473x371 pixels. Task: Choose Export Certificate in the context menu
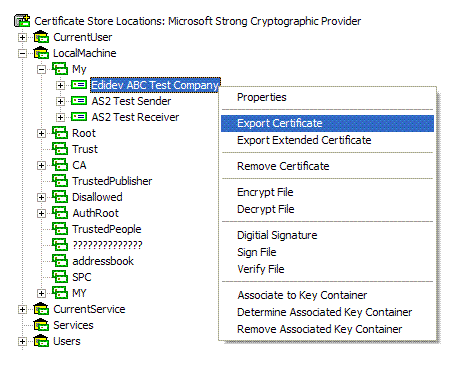tap(327, 123)
